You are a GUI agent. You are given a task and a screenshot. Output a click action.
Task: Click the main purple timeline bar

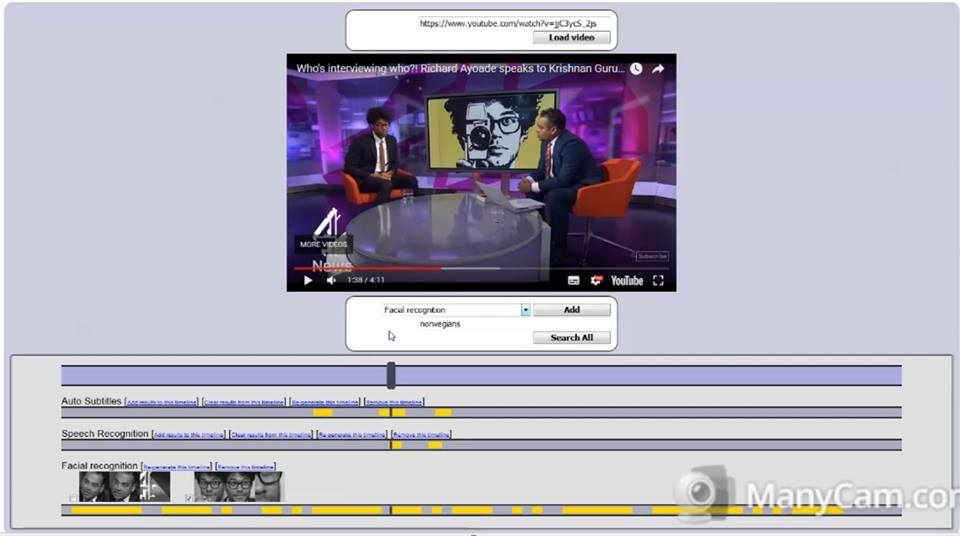(481, 376)
